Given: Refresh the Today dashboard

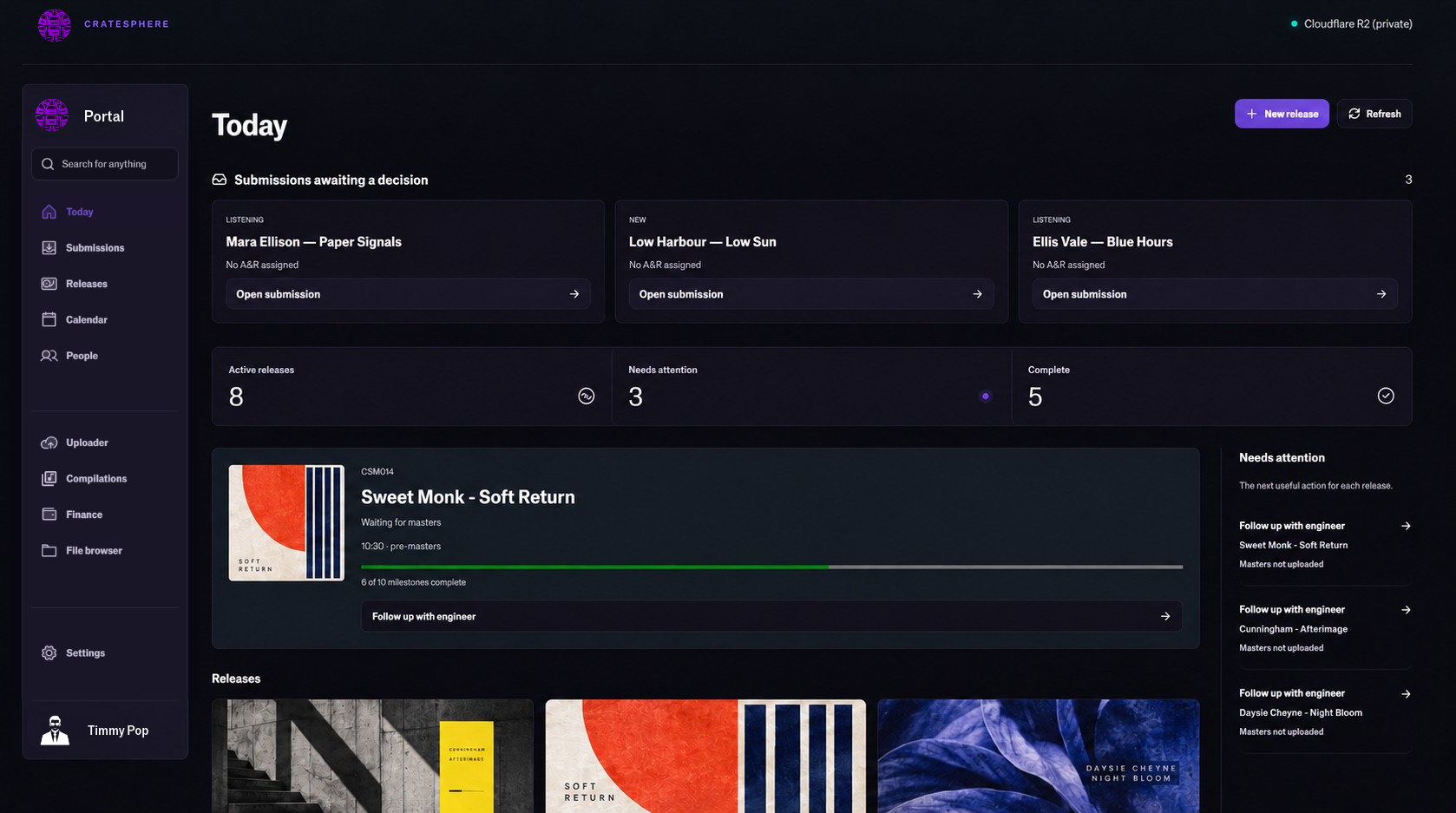Looking at the screenshot, I should click(x=1374, y=114).
